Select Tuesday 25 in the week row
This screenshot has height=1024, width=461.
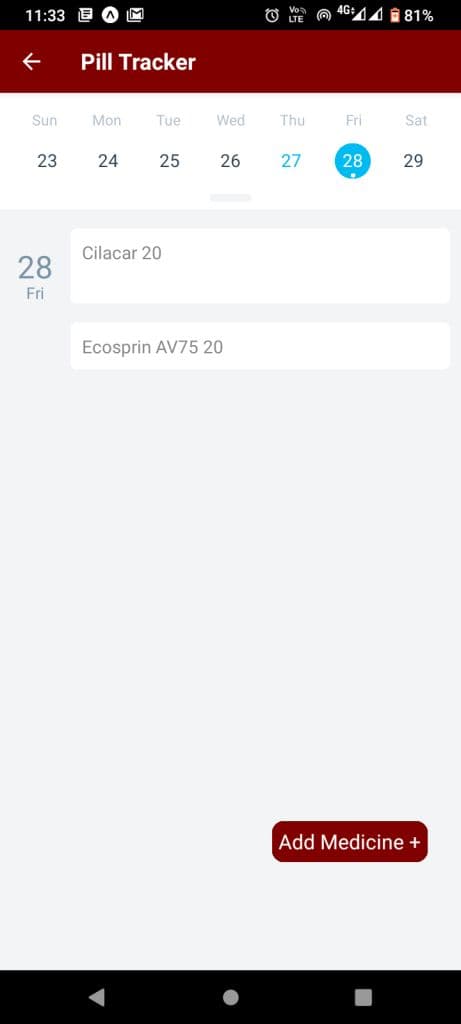(x=169, y=161)
